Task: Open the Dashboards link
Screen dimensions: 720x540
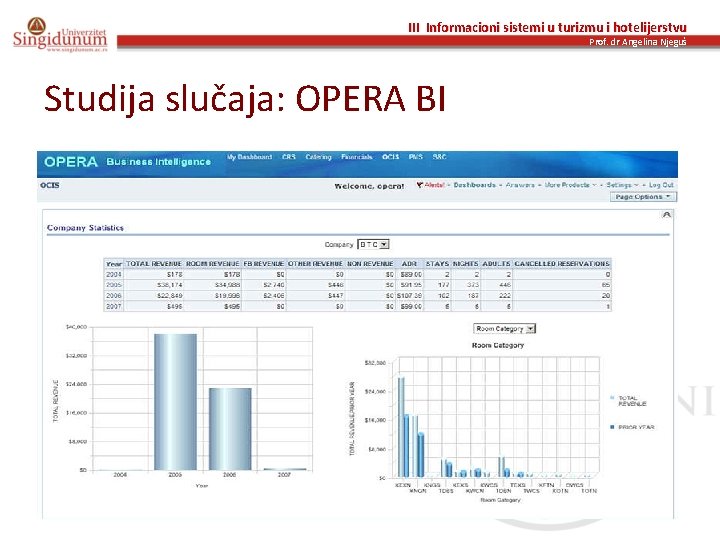Action: click(474, 185)
